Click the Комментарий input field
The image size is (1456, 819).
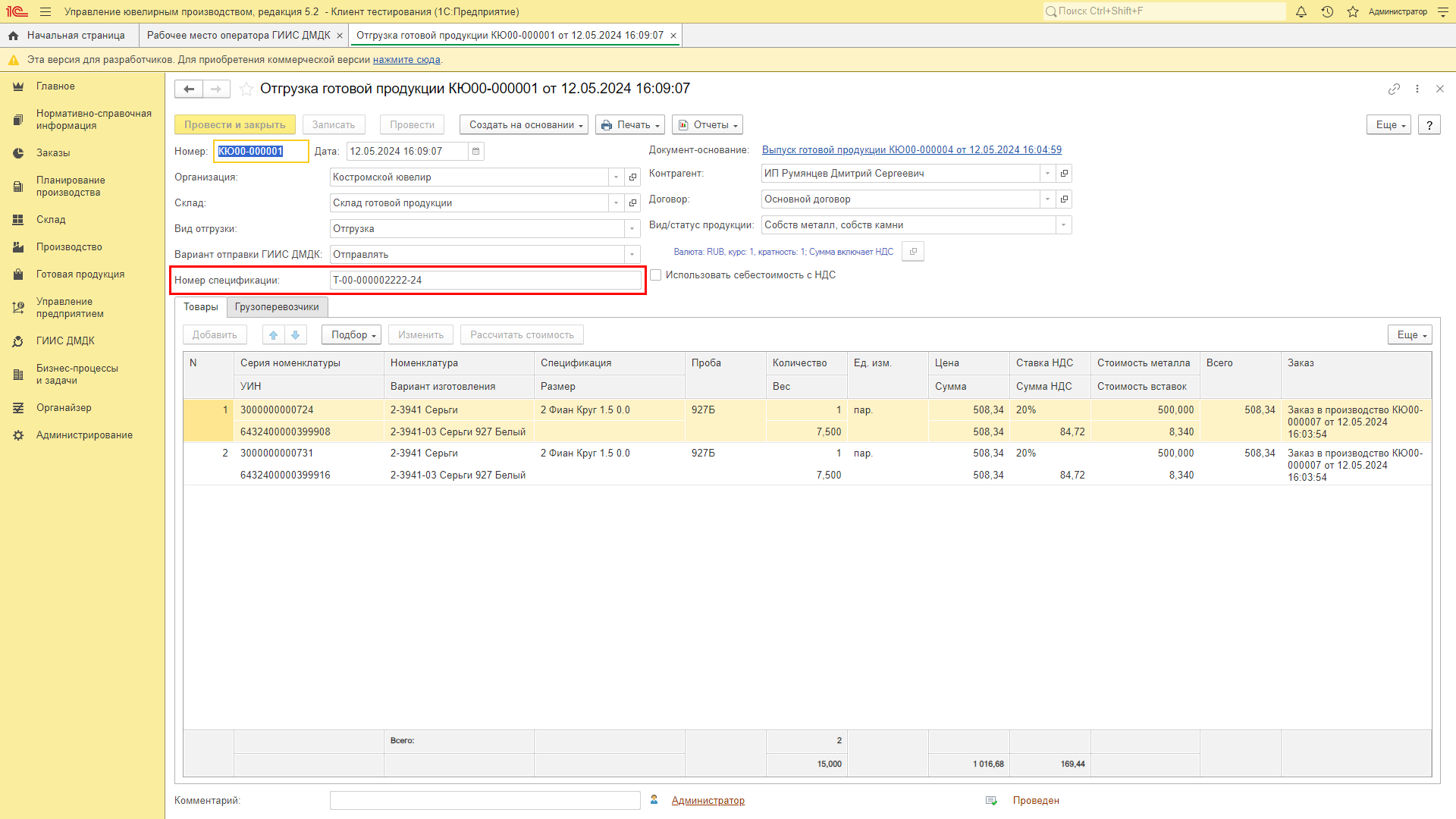pyautogui.click(x=485, y=800)
